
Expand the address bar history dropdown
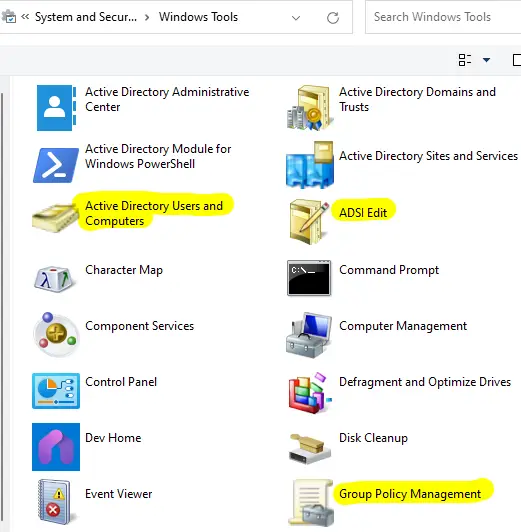pyautogui.click(x=296, y=18)
